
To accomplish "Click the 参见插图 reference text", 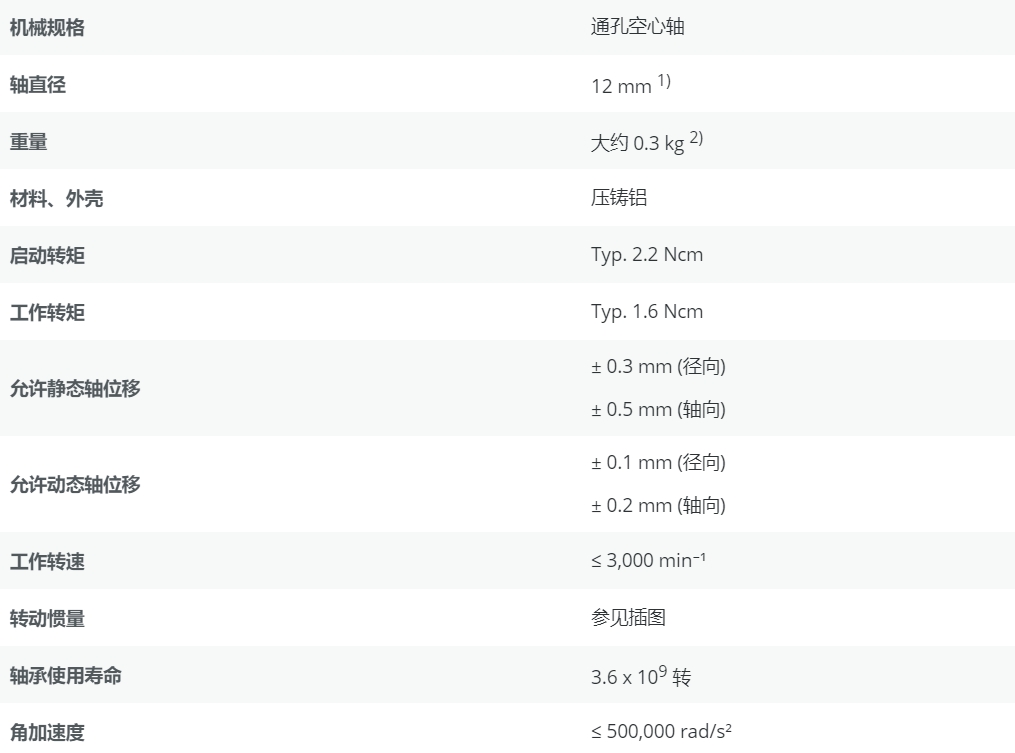I will coord(628,618).
